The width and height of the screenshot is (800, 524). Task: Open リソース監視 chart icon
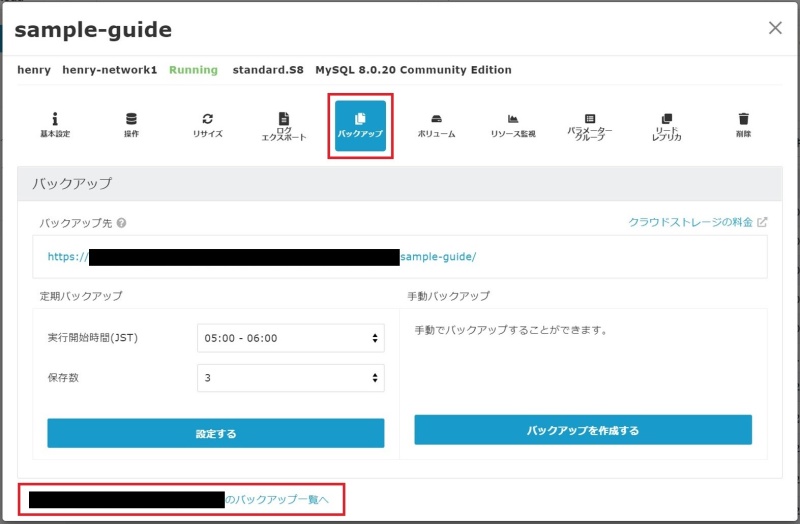click(512, 125)
